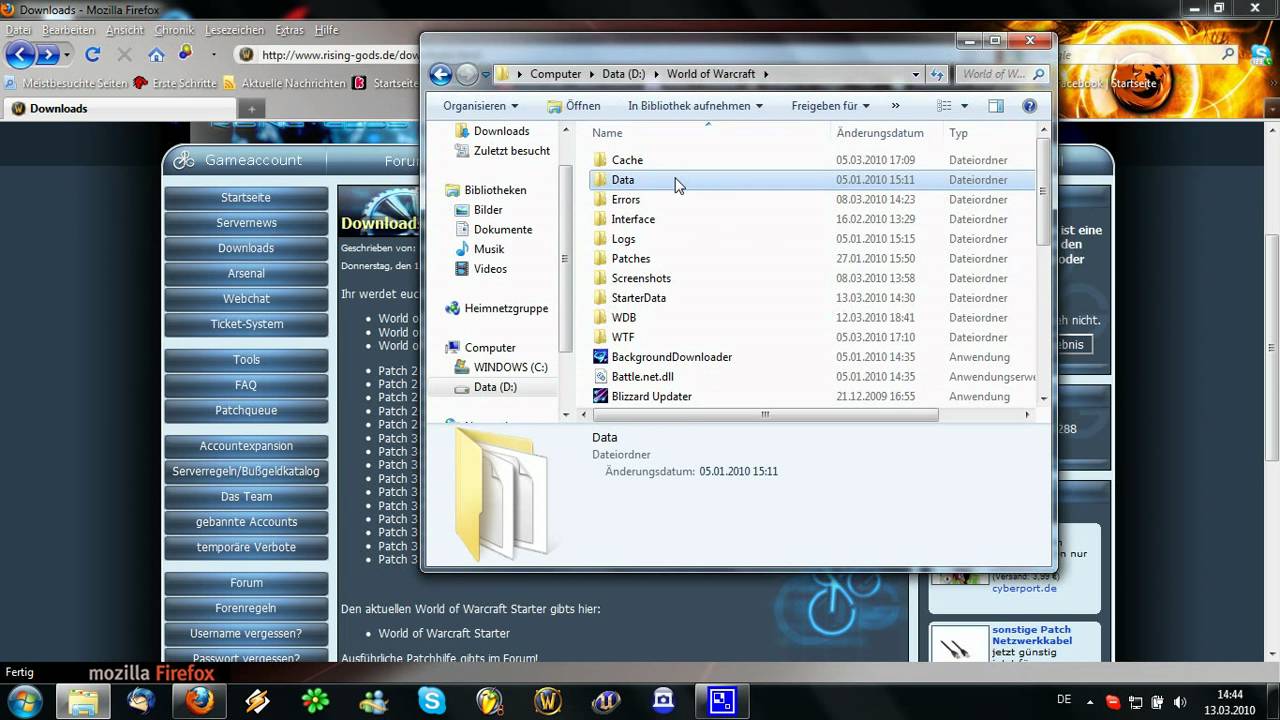The height and width of the screenshot is (720, 1280).
Task: Click Firefox back arrow button
Action: [20, 54]
